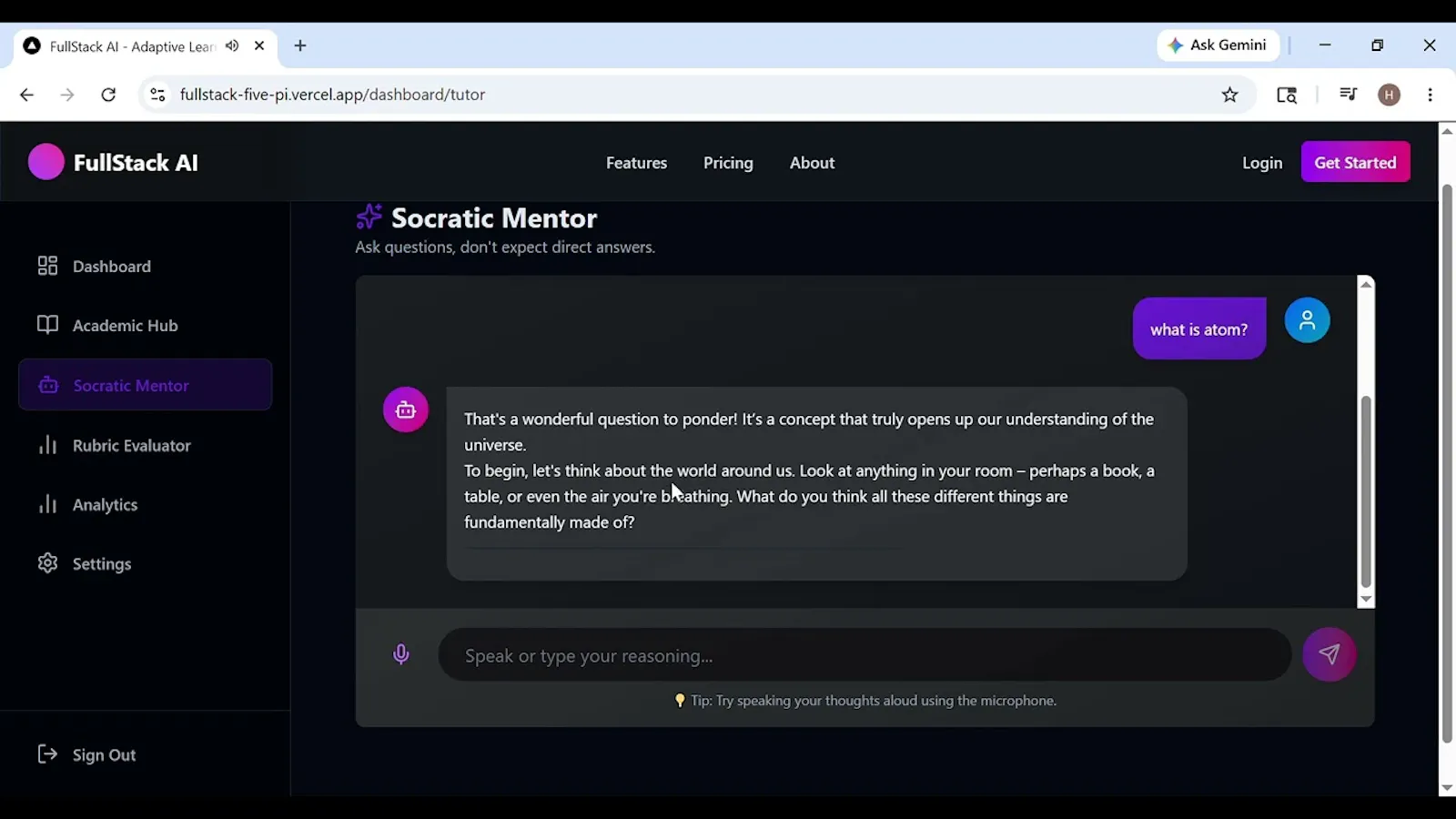Click the Socratic Mentor robot icon in sidebar

point(48,385)
